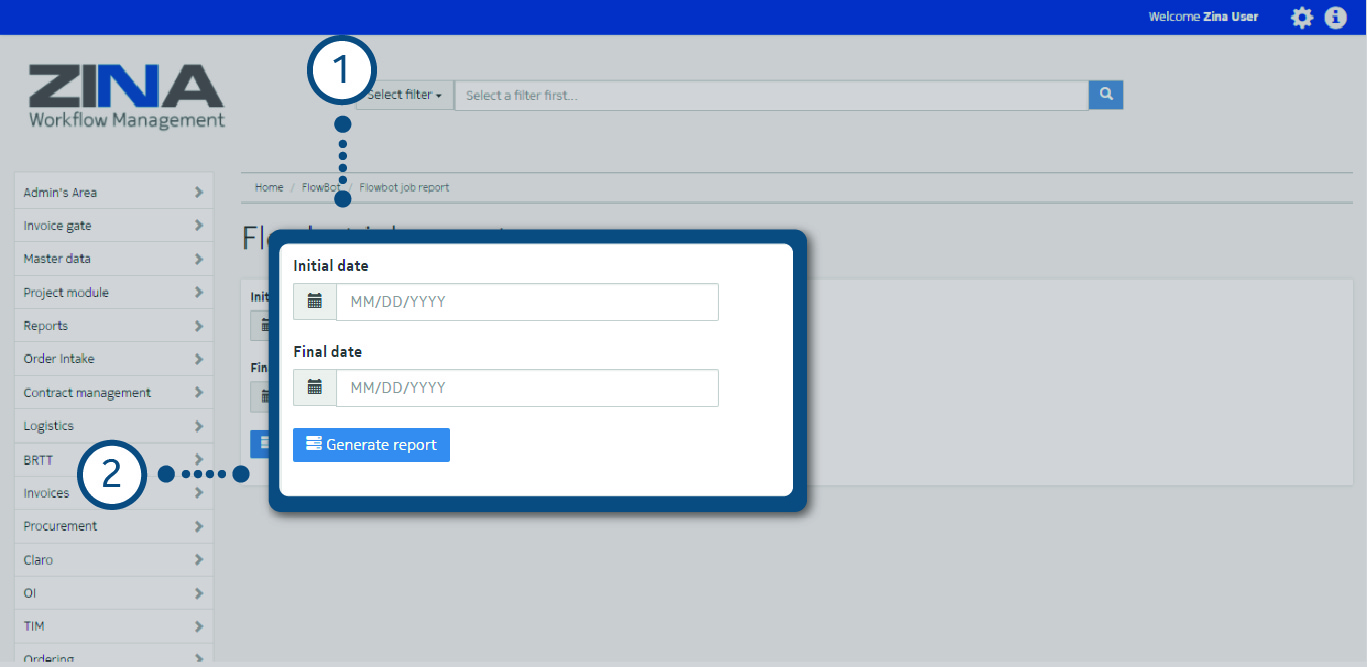
Task: Go to Home via breadcrumb
Action: 269,188
